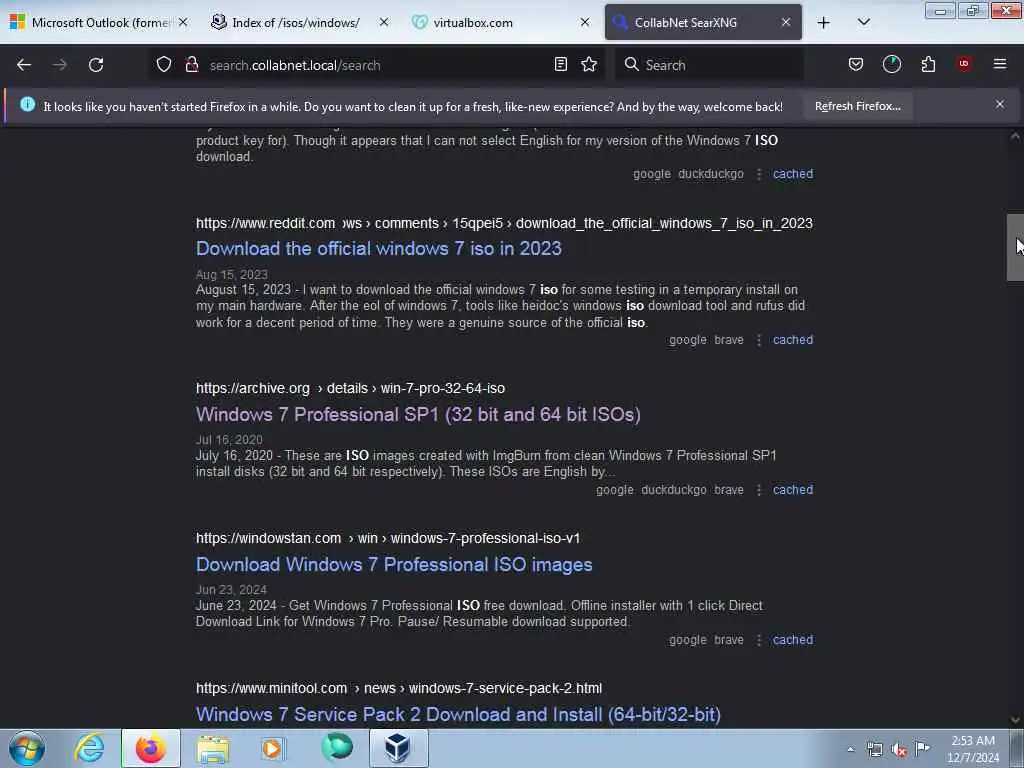Open 'Windows 7 Service Pack 2 Download' result
1024x768 pixels.
point(458,715)
